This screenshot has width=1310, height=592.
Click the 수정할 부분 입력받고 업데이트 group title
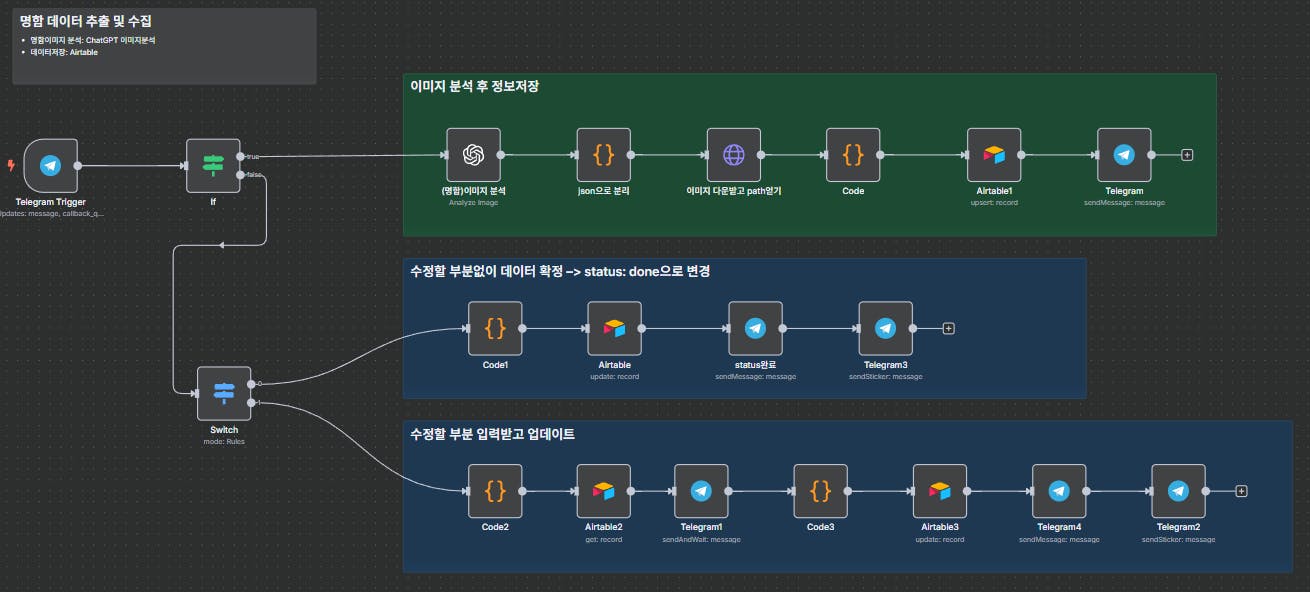point(493,434)
